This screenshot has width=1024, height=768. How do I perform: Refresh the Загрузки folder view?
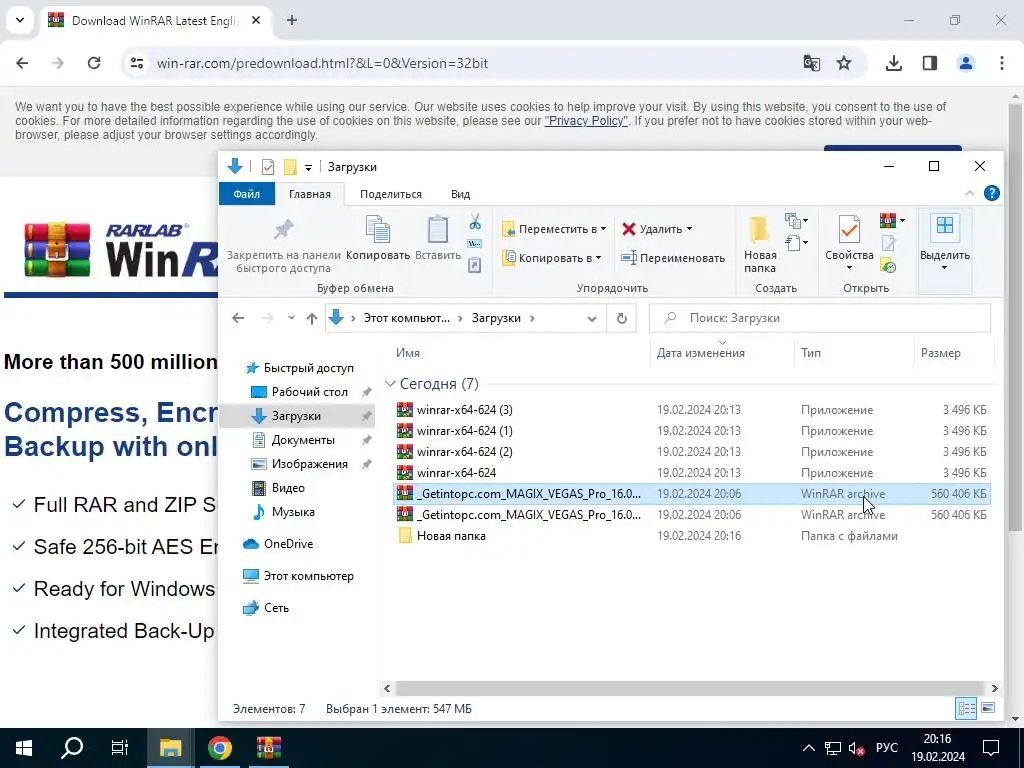click(x=622, y=318)
